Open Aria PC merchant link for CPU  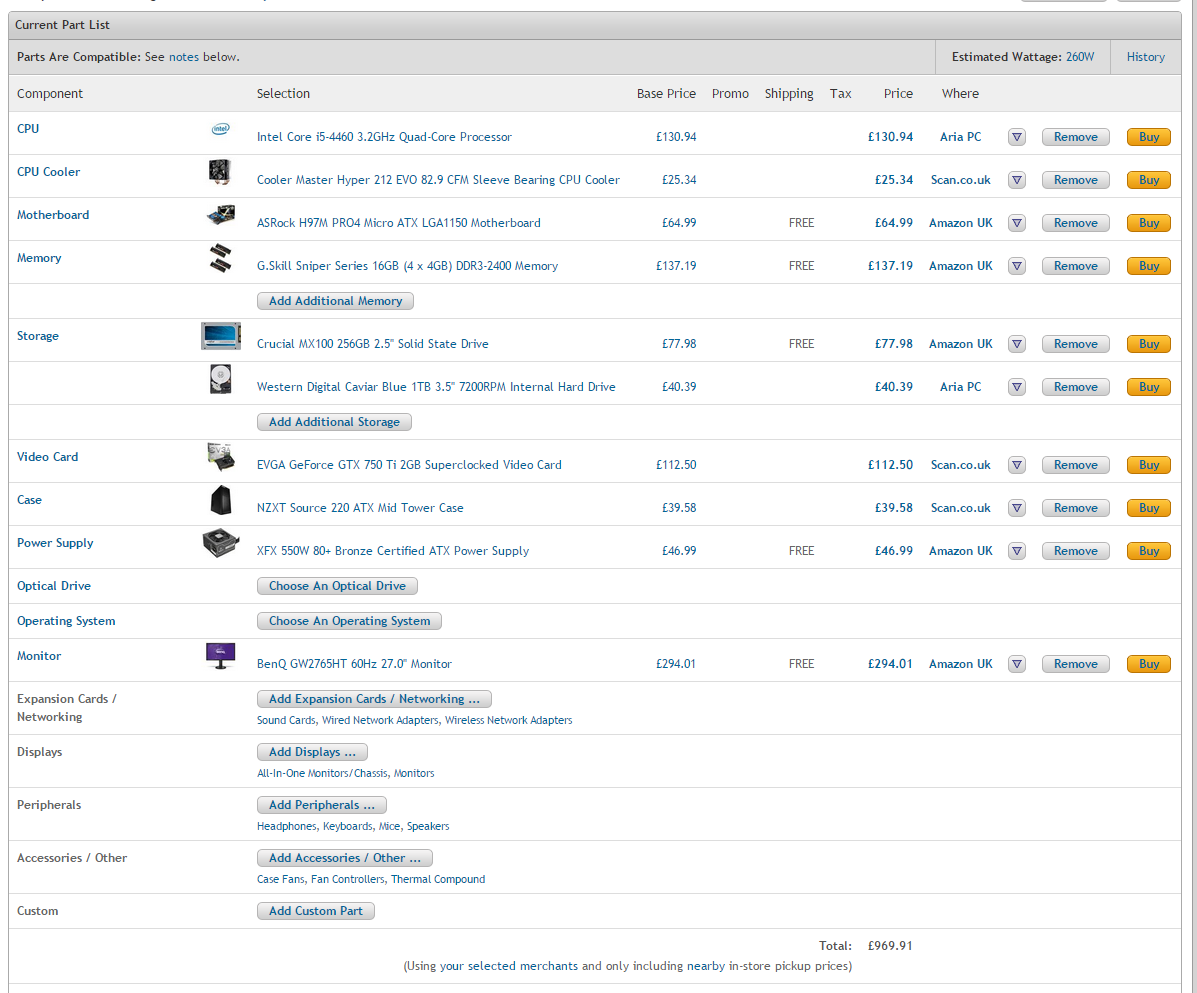coord(960,137)
